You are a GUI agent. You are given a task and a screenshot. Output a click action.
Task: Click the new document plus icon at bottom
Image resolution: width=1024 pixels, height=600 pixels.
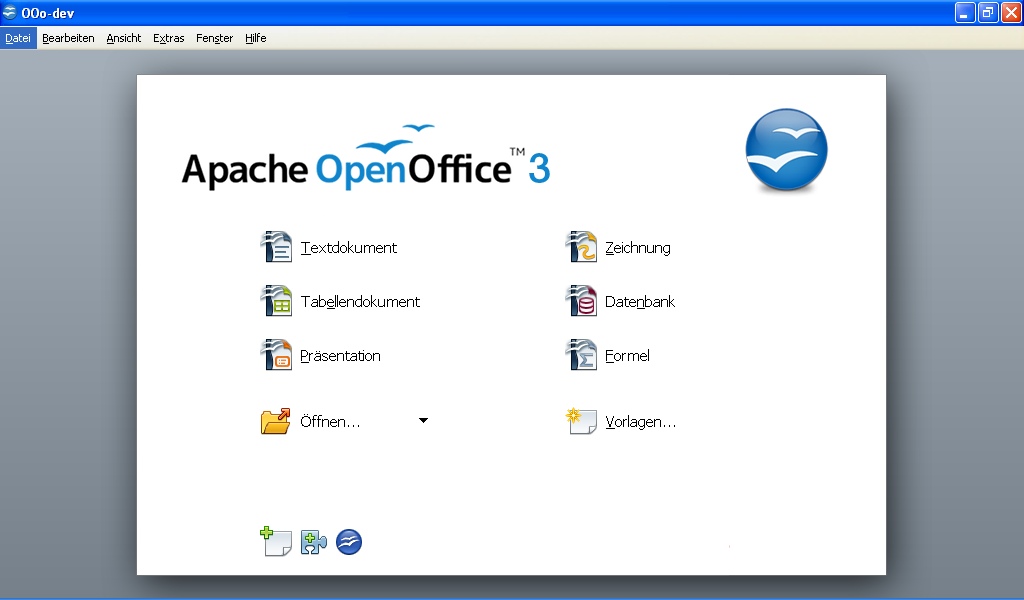point(276,541)
